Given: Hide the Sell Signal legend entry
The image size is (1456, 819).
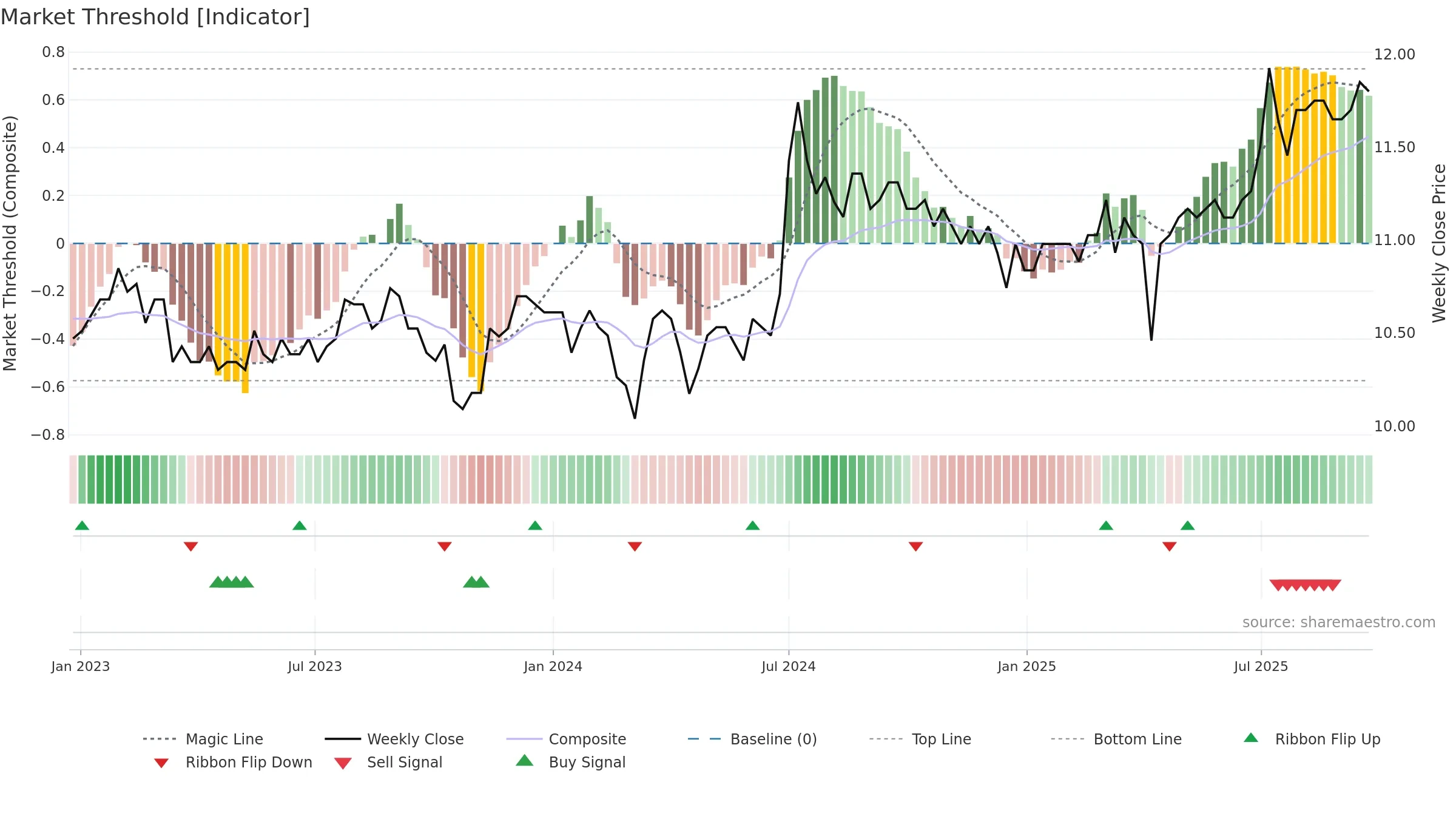Looking at the screenshot, I should click(x=388, y=762).
